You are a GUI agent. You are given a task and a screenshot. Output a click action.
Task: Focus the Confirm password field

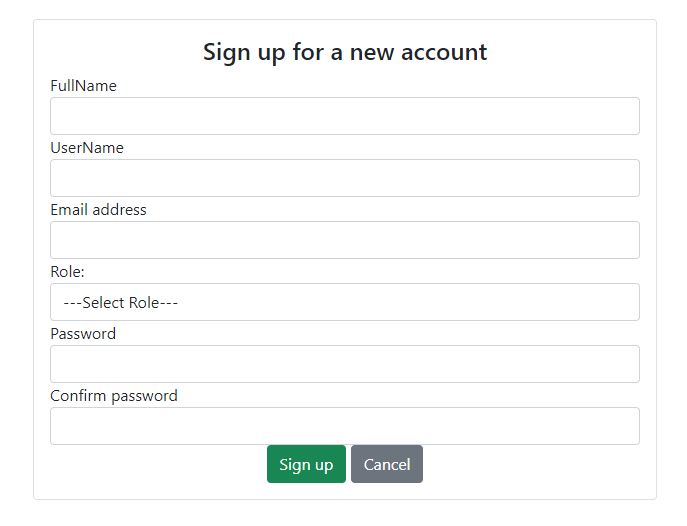(x=344, y=426)
